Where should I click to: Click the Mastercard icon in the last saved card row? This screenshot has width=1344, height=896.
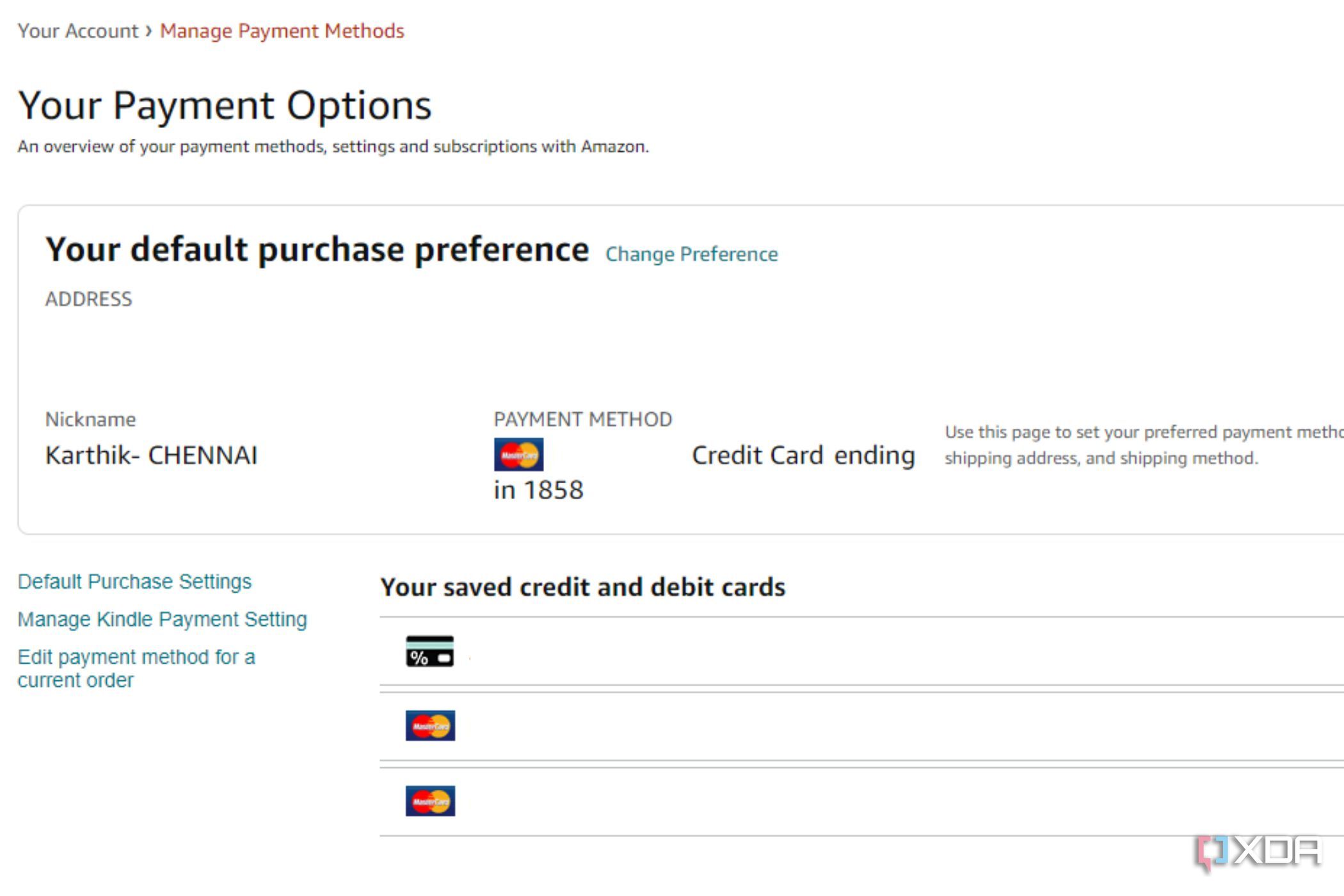click(x=430, y=801)
